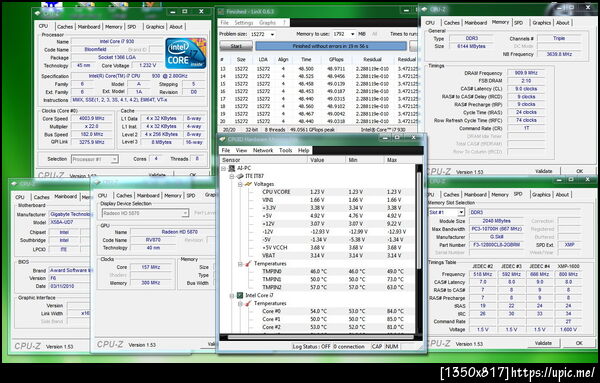Click LinX progress bar reading Finished without errors
Image resolution: width=600 pixels, height=383 pixels.
click(x=331, y=46)
